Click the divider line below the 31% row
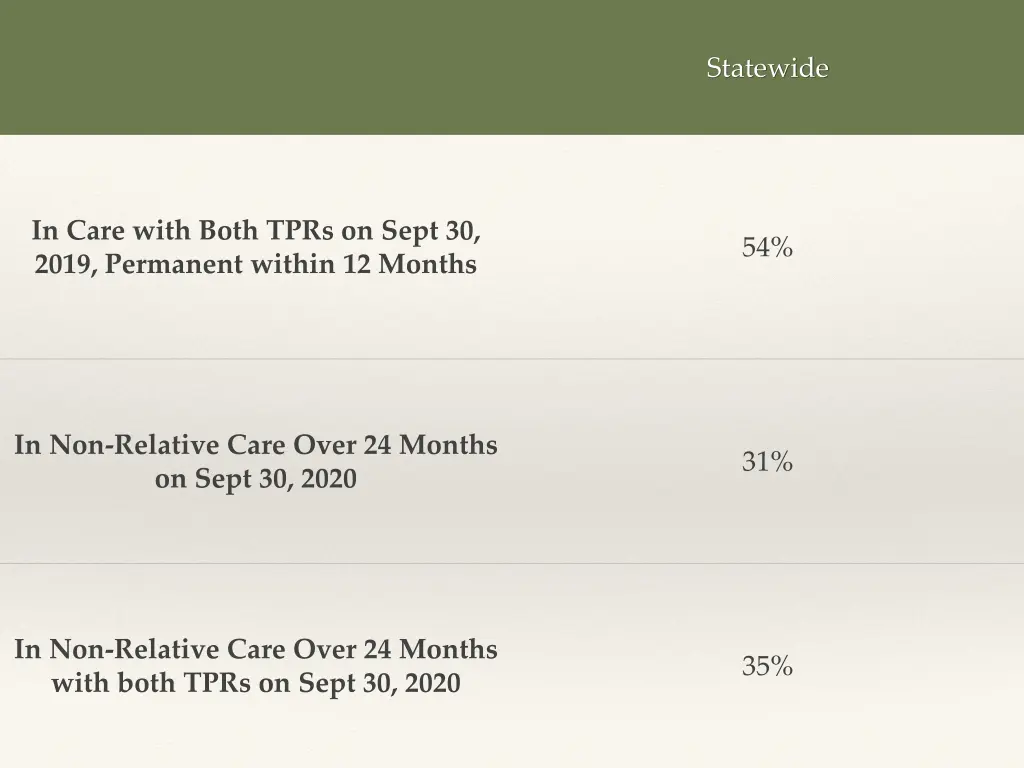The width and height of the screenshot is (1024, 768). pyautogui.click(x=512, y=563)
